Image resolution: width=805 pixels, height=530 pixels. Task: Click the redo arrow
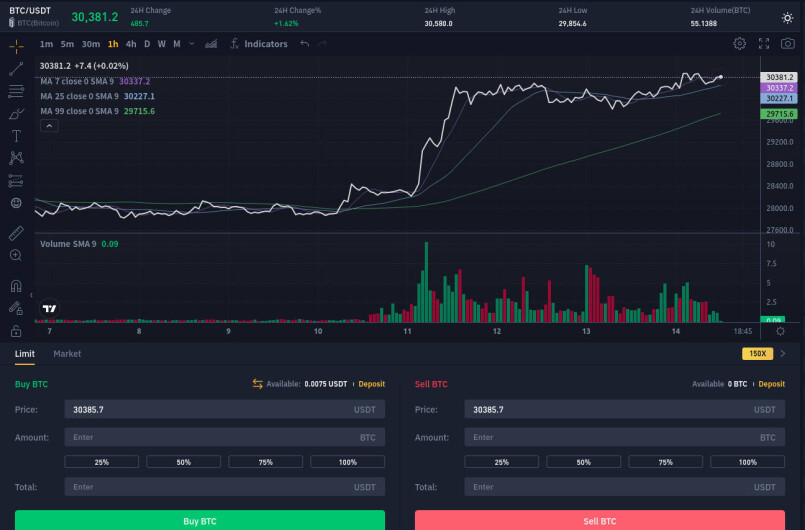(322, 44)
